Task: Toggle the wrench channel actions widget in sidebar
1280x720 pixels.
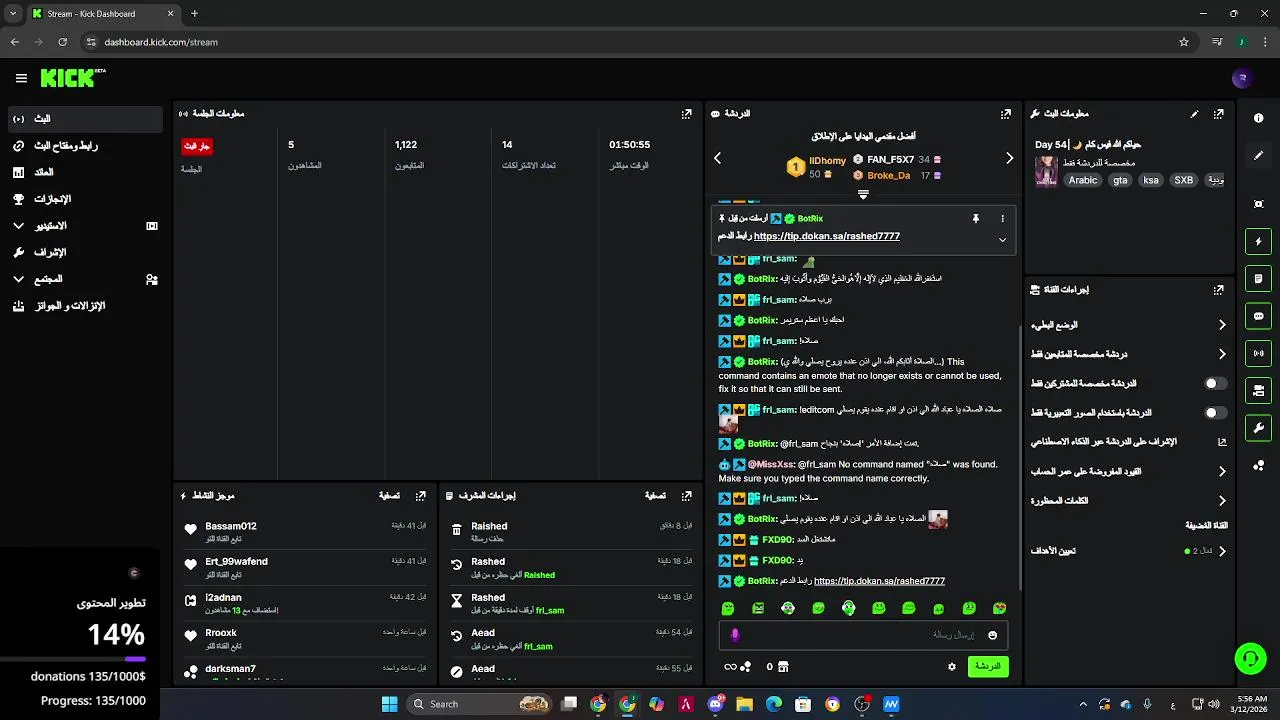Action: (1258, 428)
